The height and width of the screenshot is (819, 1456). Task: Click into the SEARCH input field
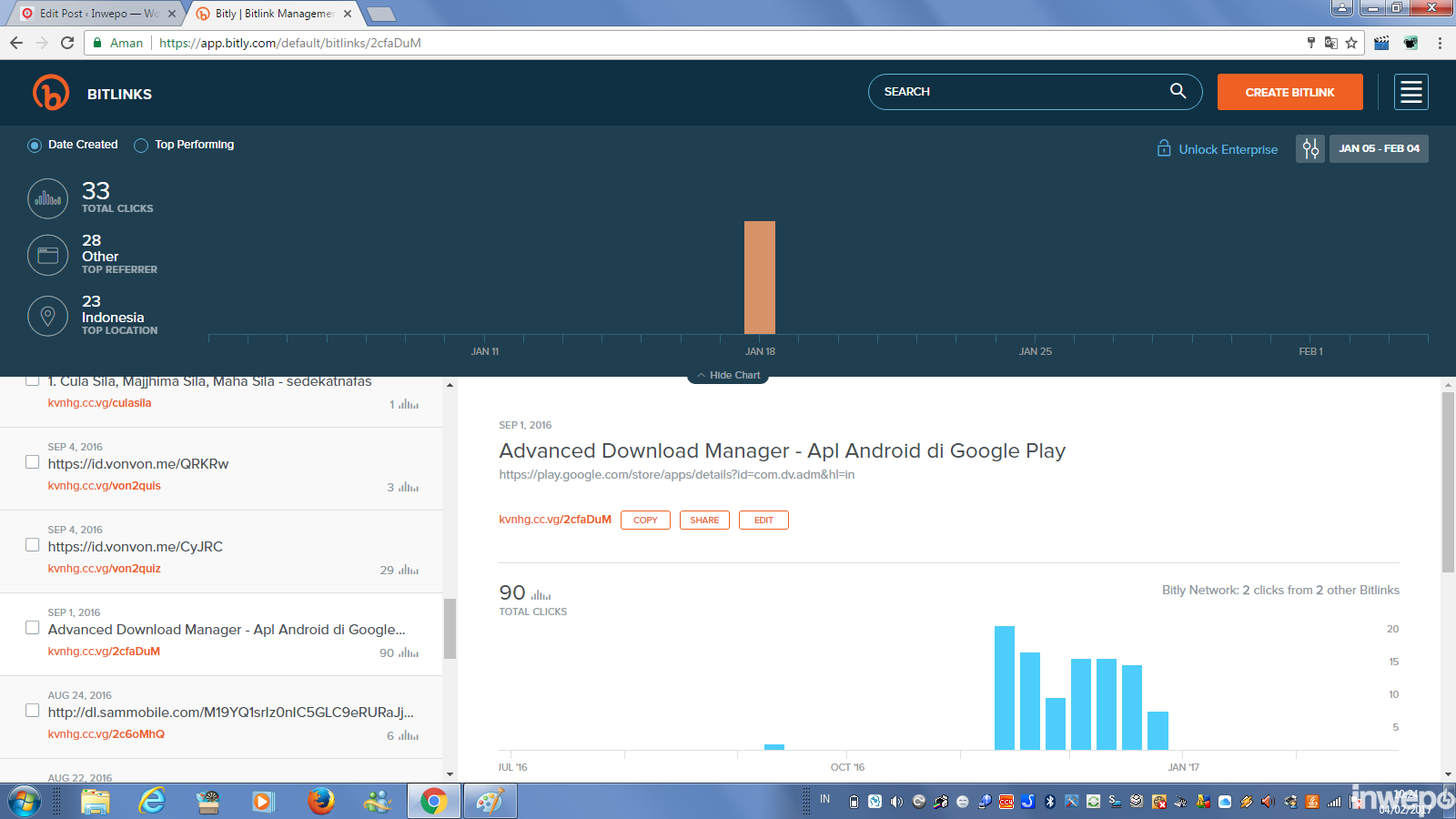[x=1019, y=92]
